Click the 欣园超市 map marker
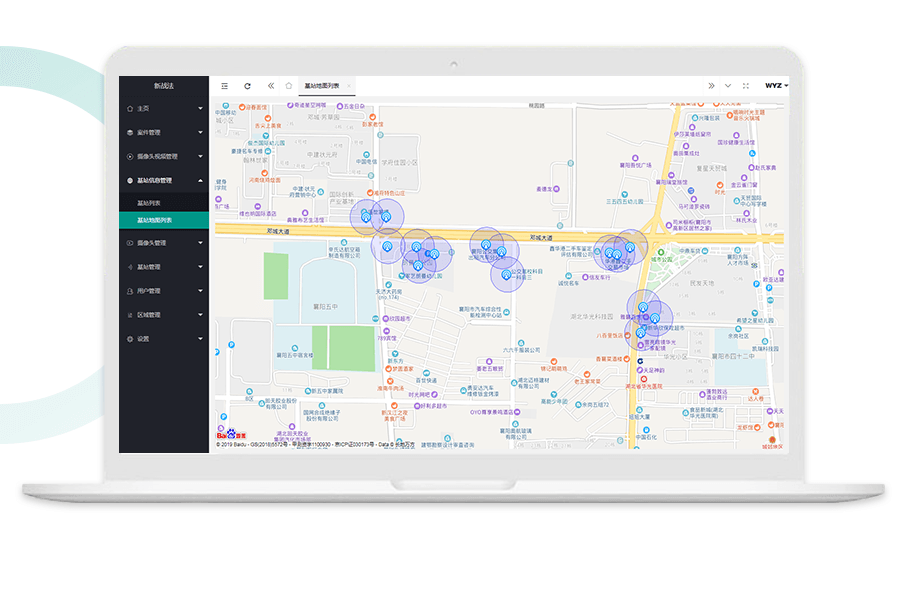 (386, 319)
